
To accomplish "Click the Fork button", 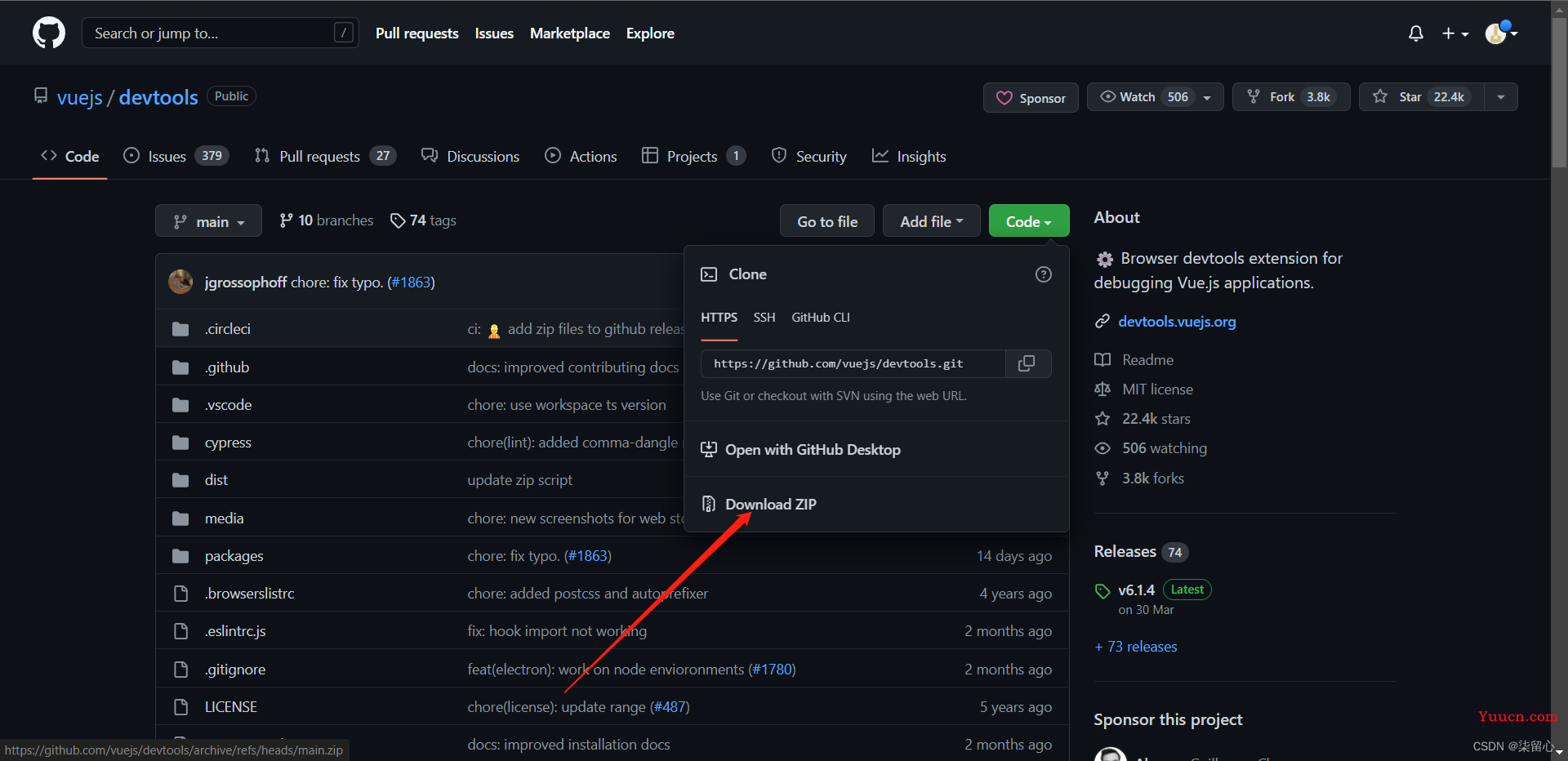I will [x=1290, y=96].
